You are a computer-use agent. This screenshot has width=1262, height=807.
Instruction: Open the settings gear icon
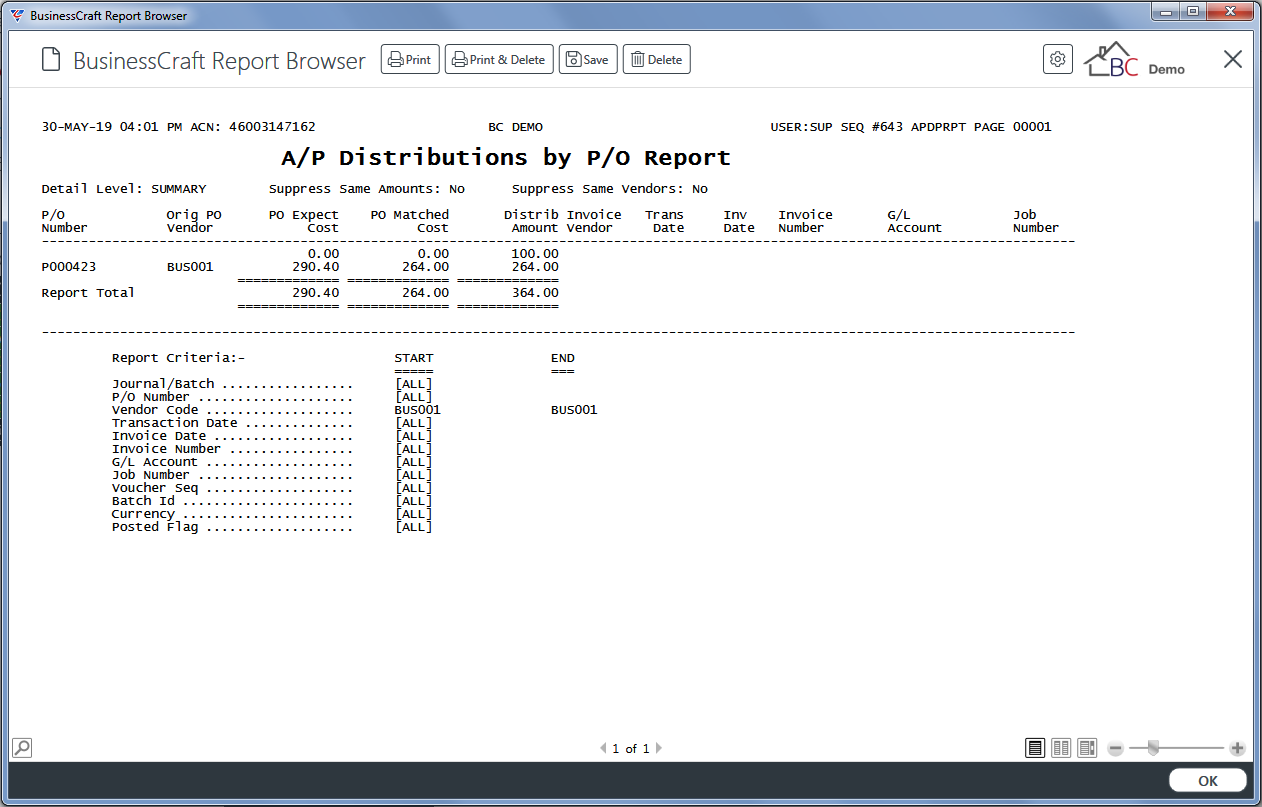(x=1057, y=60)
